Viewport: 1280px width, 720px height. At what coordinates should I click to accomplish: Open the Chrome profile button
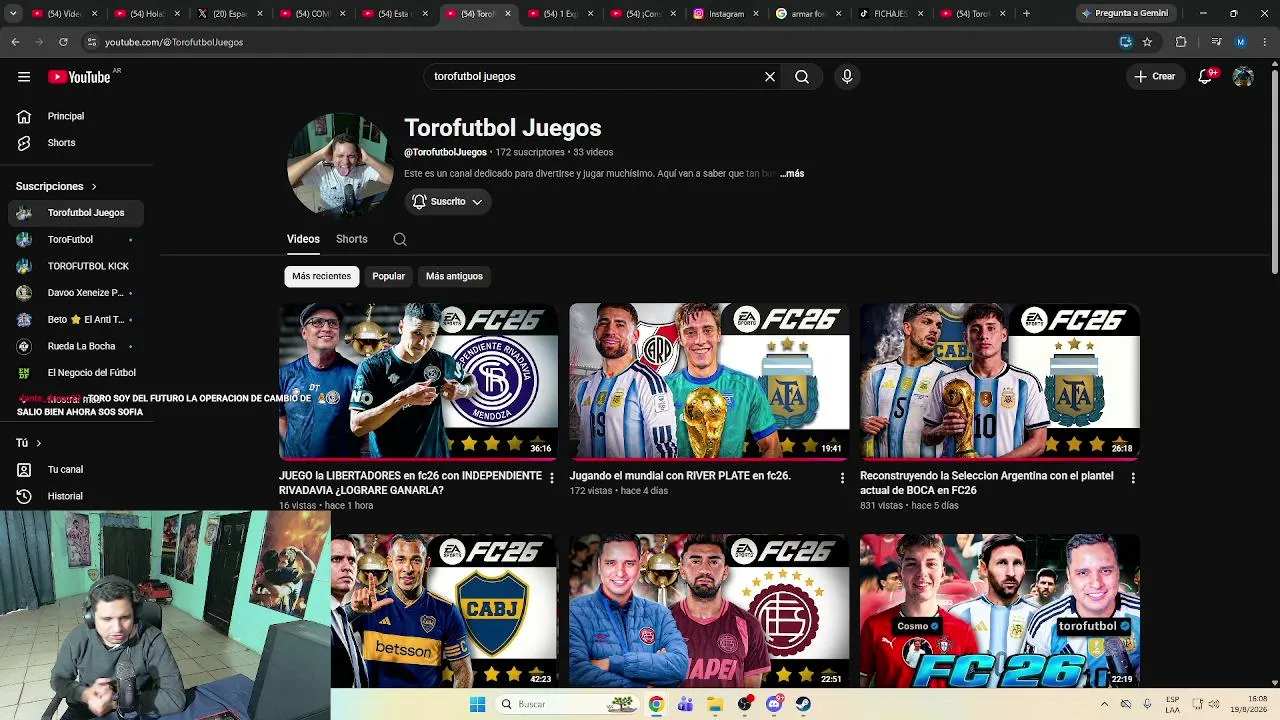coord(1241,42)
